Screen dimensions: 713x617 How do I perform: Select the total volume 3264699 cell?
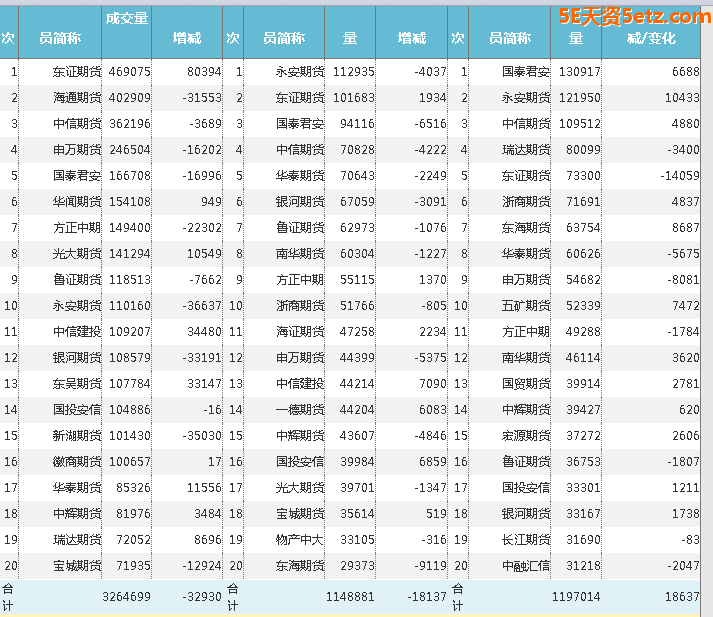pos(126,596)
